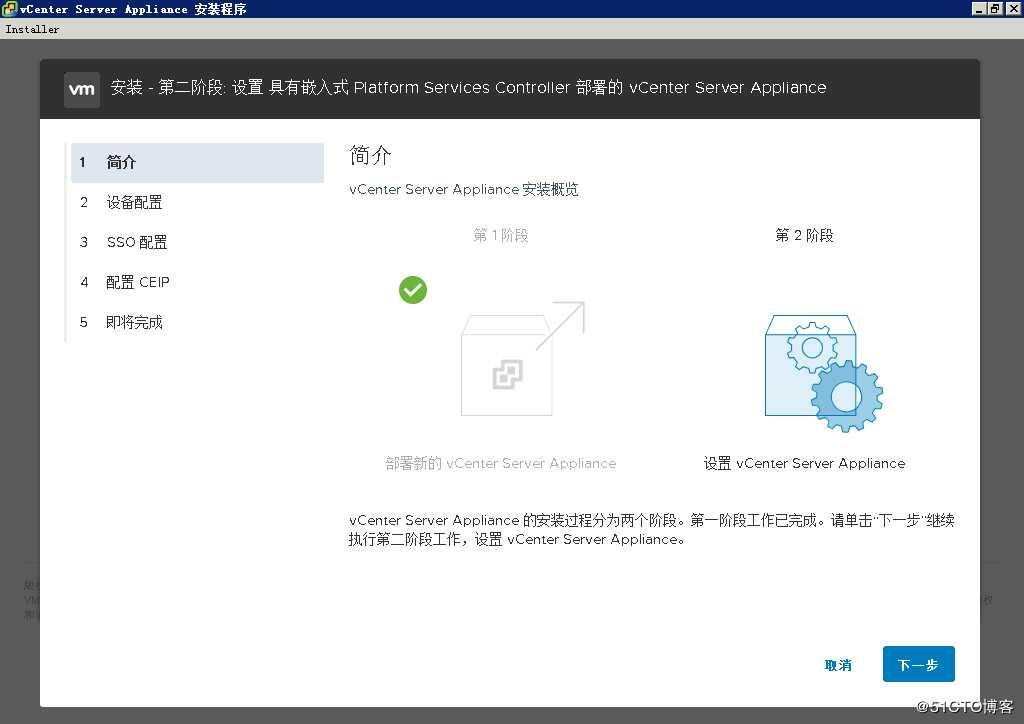Restore down the installer window

(995, 8)
